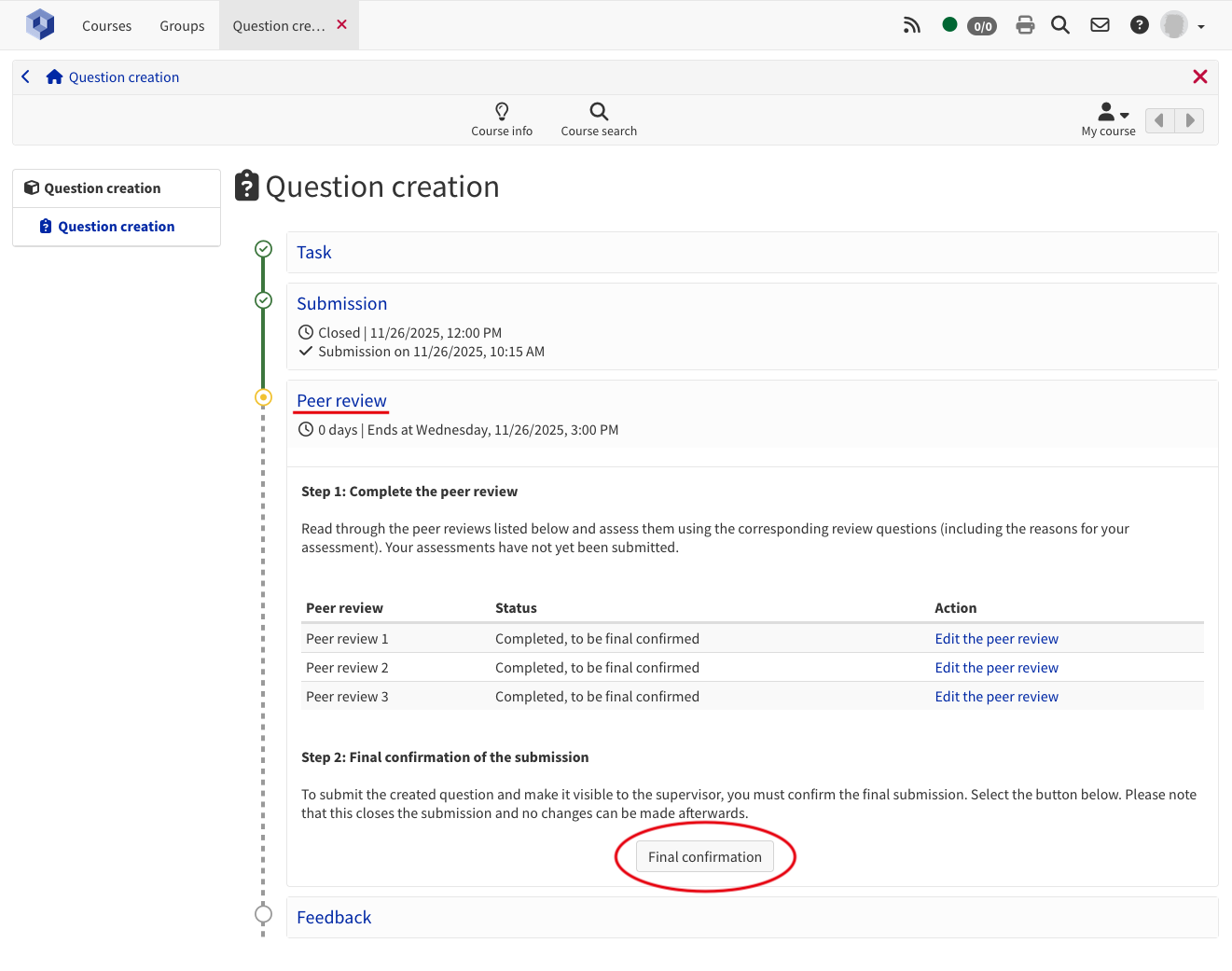Click the OpenOlat logo icon
Image resolution: width=1232 pixels, height=971 pixels.
40,25
